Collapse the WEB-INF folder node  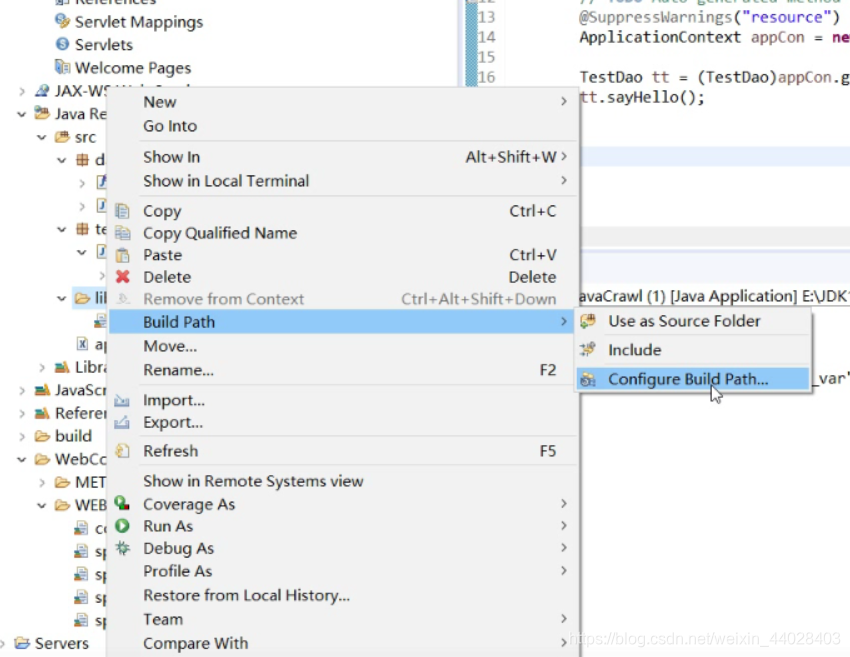[x=42, y=506]
